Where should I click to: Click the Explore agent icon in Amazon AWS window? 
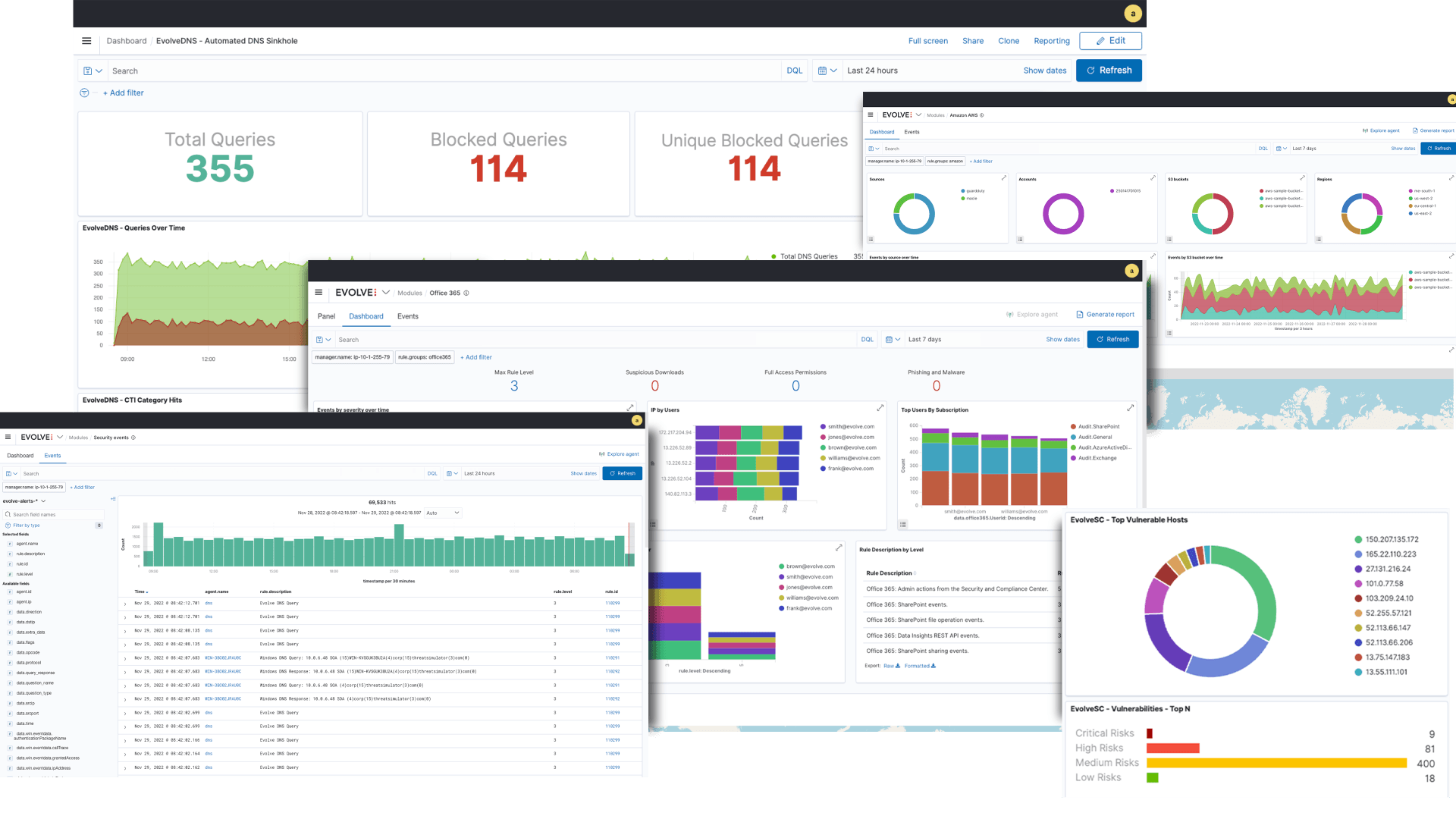(1364, 130)
